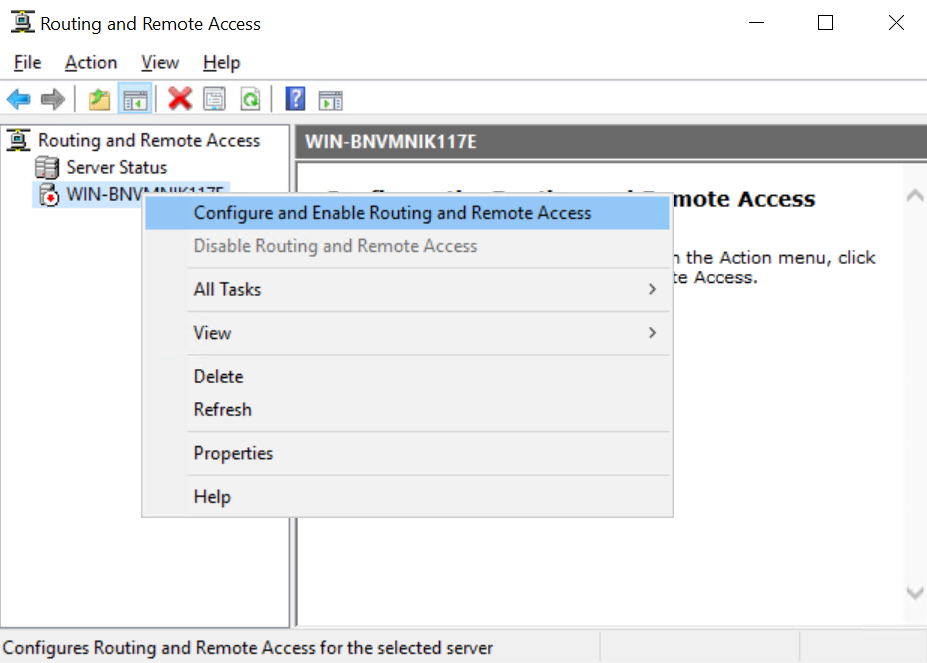
Task: Open the Action menu
Action: [x=91, y=63]
